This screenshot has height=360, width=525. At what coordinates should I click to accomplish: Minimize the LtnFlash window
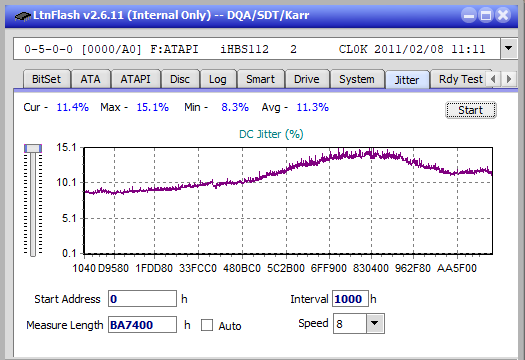coord(469,15)
